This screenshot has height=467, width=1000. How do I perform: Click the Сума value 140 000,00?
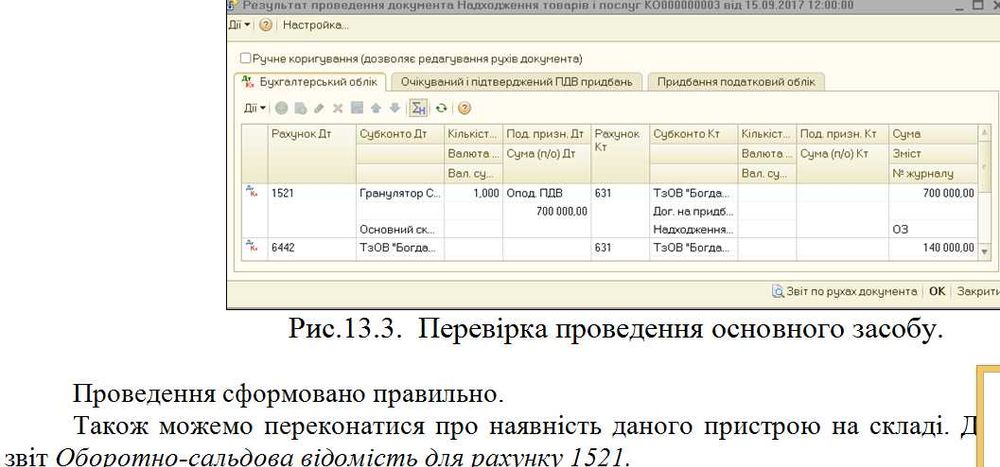coord(932,248)
